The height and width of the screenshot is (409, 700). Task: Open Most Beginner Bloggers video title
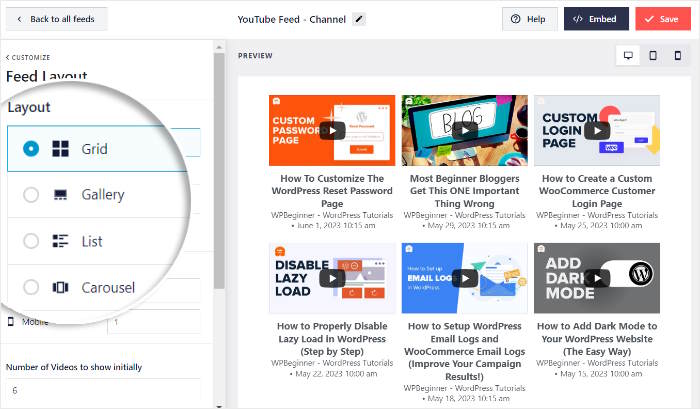click(x=465, y=191)
